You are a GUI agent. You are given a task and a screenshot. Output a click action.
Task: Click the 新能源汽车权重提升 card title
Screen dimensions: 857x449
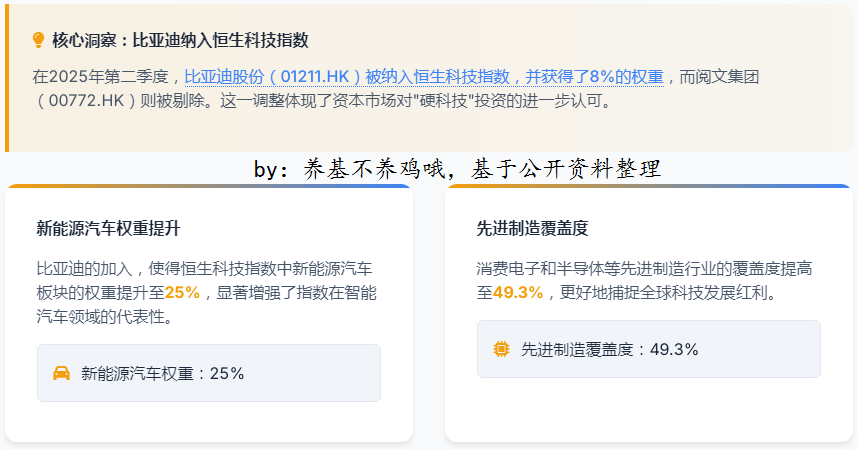(x=108, y=228)
